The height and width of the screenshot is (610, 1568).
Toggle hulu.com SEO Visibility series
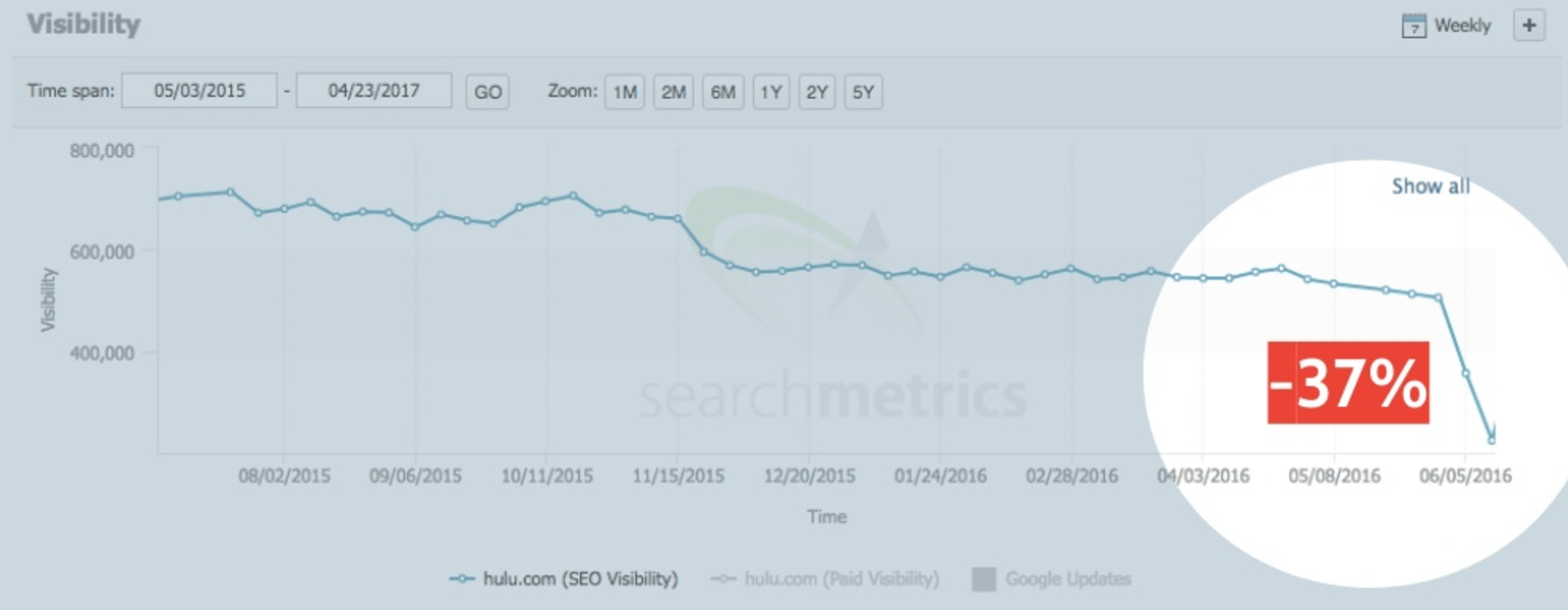pyautogui.click(x=580, y=578)
